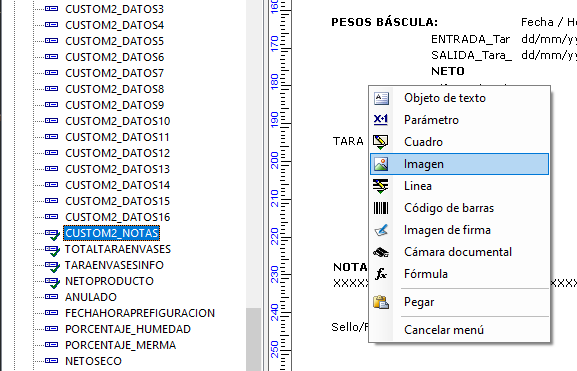Click the Parámetro X+1 icon
This screenshot has width=577, height=371.
(381, 120)
